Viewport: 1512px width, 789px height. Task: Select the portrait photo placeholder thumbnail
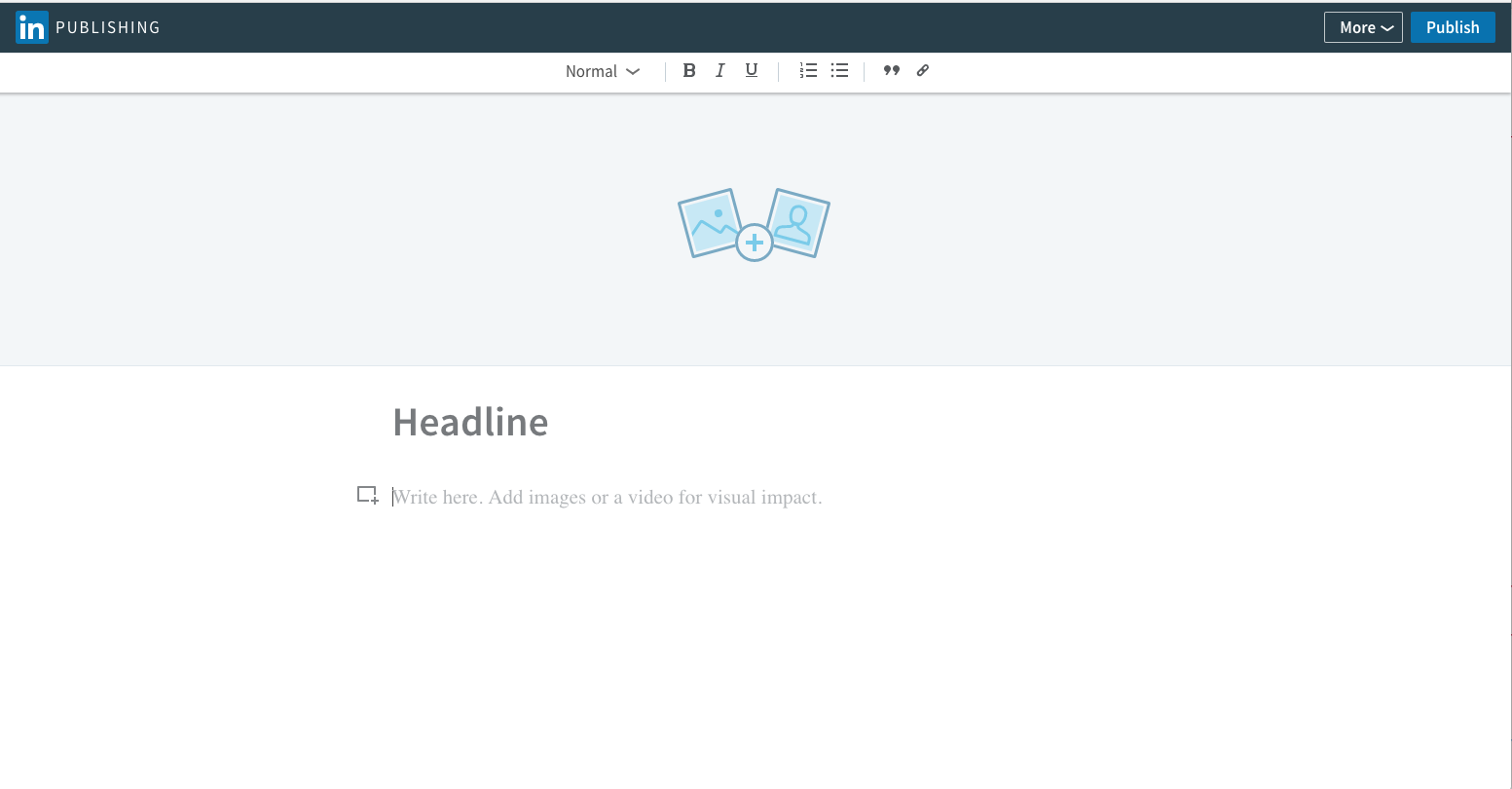click(800, 220)
